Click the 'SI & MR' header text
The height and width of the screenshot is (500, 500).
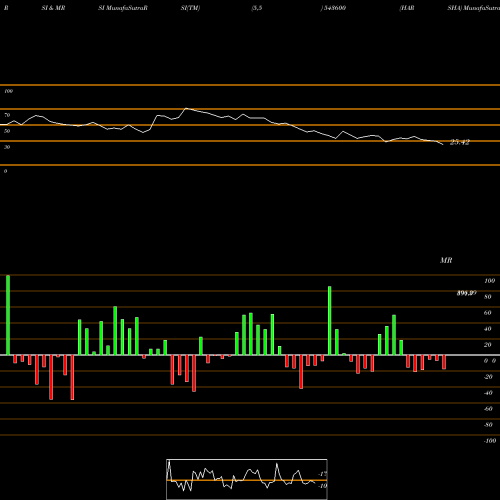[x=53, y=8]
